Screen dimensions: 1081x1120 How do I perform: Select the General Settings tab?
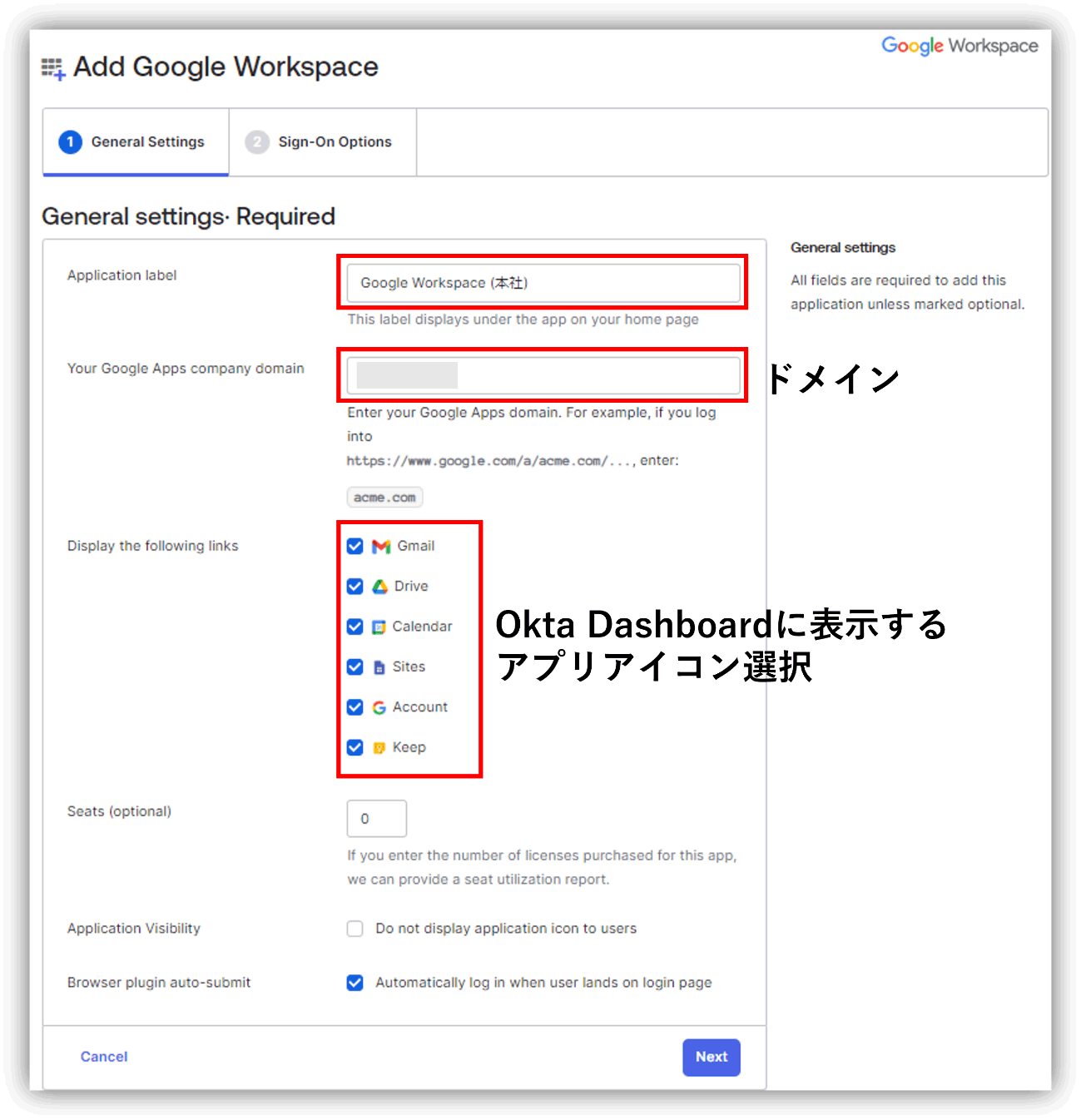pyautogui.click(x=136, y=142)
